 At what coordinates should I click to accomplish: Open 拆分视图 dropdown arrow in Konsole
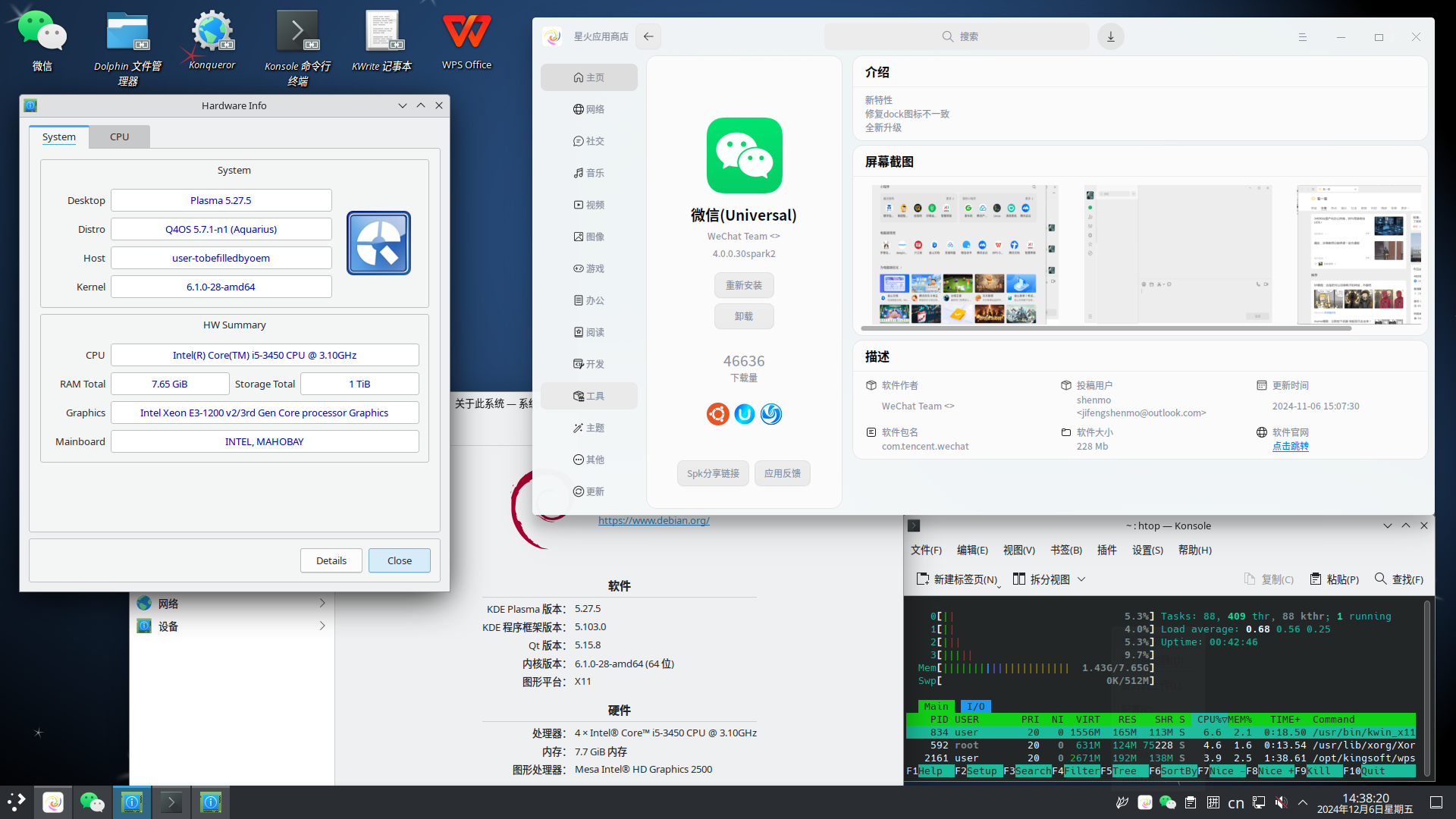coord(1082,579)
